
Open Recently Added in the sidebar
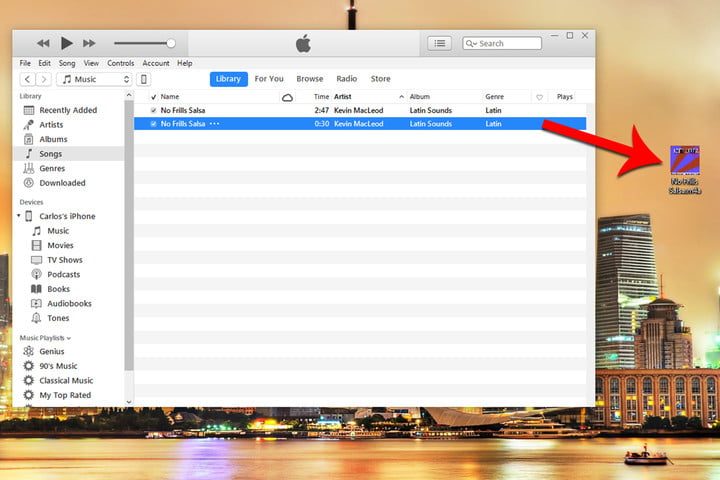tap(67, 110)
